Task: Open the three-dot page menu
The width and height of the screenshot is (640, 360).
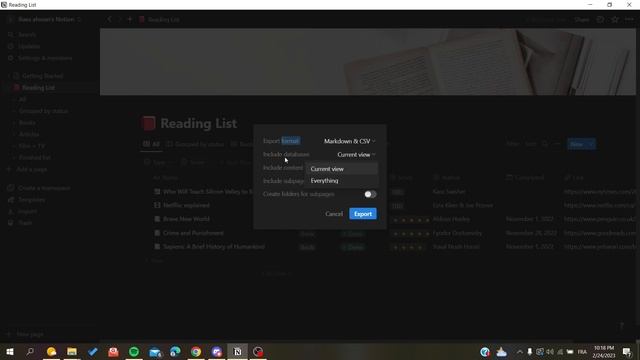Action: click(629, 20)
